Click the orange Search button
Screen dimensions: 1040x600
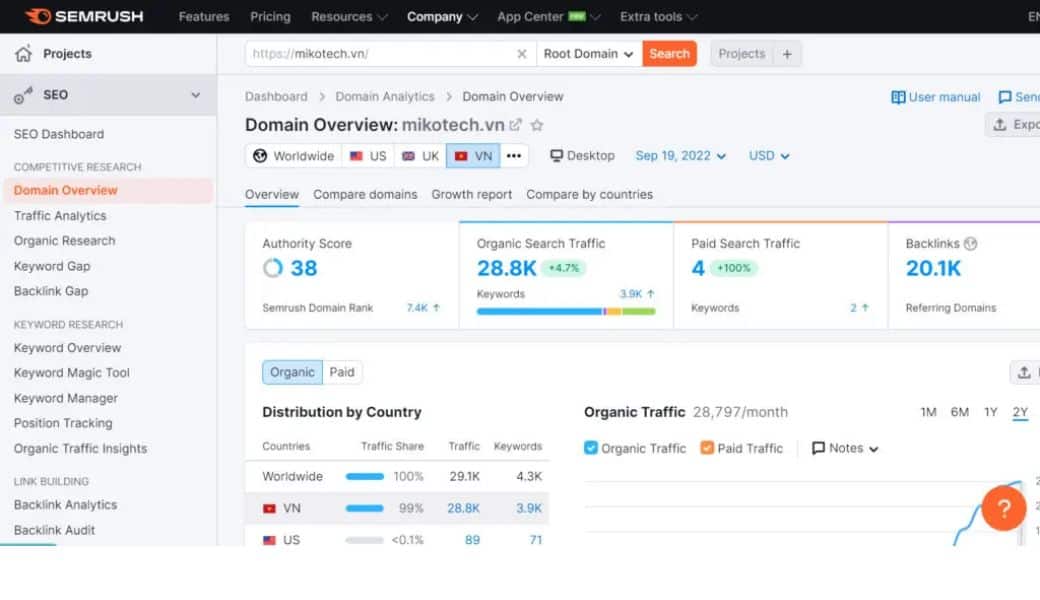669,54
